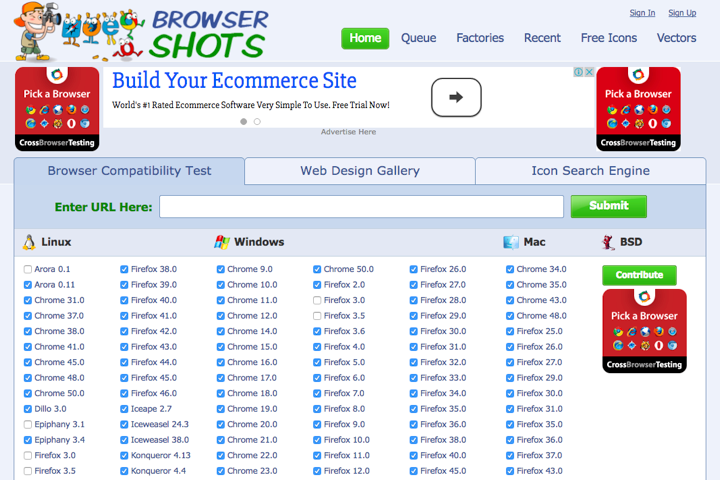Click the ad arrow button
This screenshot has width=720, height=480.
(x=456, y=97)
